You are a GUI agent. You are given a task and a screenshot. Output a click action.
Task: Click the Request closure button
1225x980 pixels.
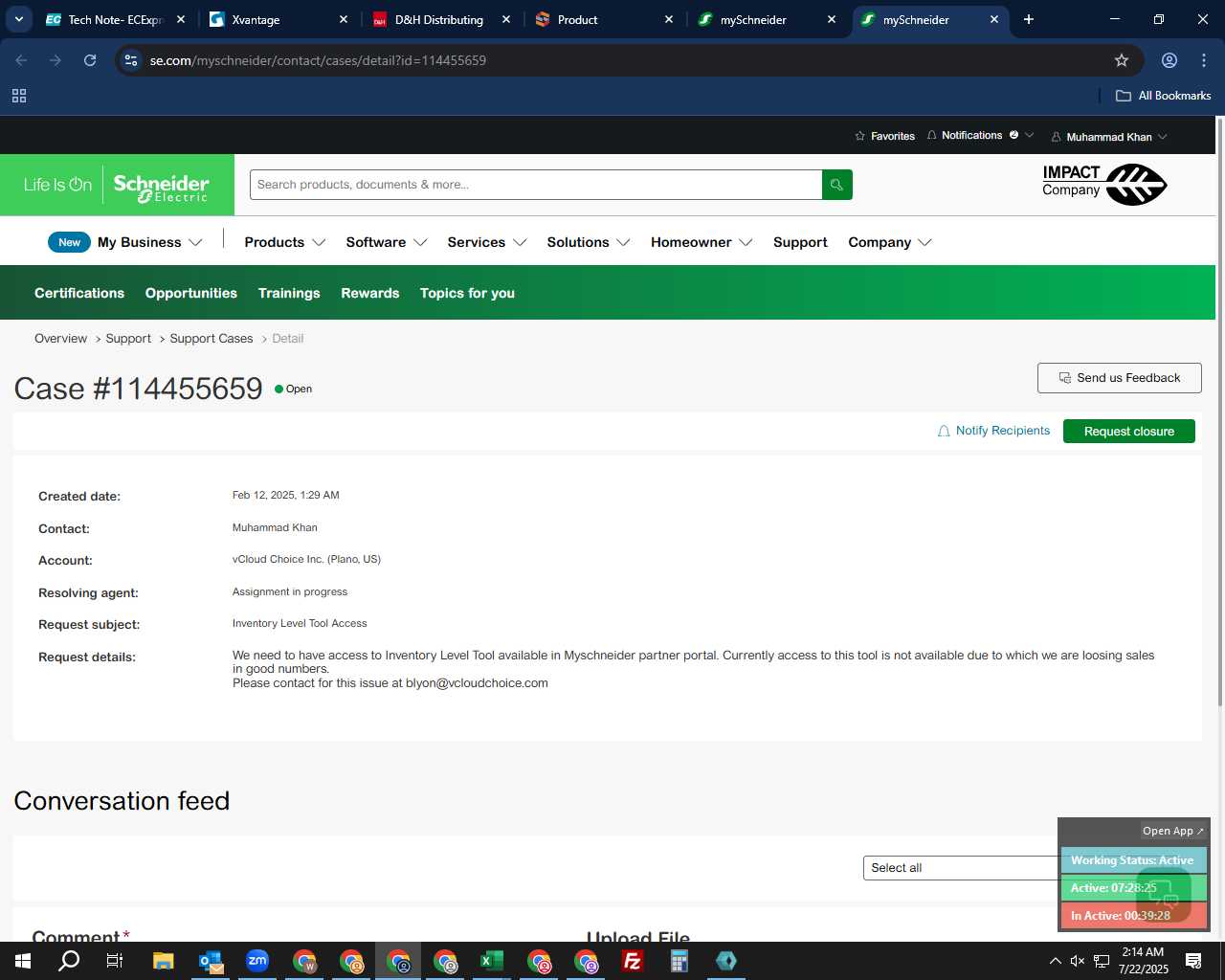[1129, 432]
